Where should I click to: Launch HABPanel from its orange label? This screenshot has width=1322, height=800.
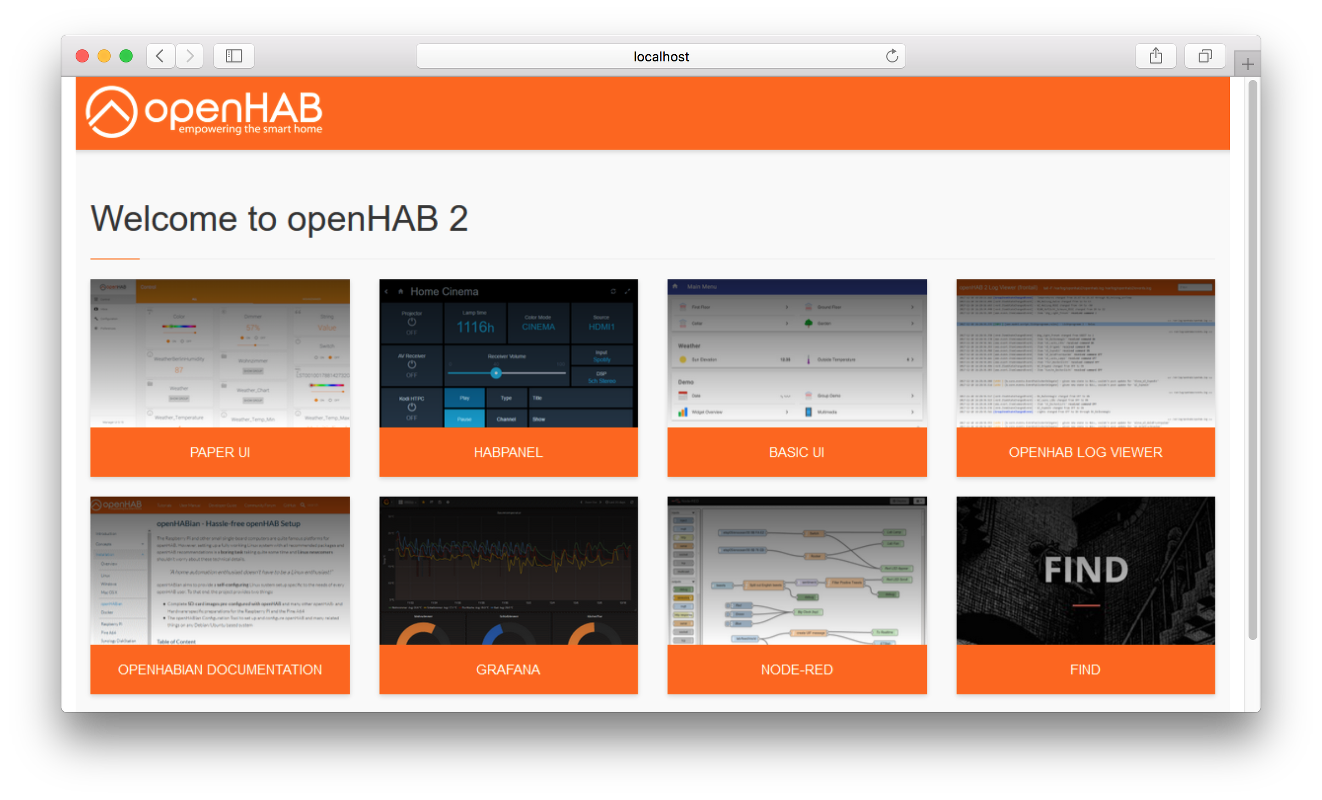pyautogui.click(x=508, y=452)
